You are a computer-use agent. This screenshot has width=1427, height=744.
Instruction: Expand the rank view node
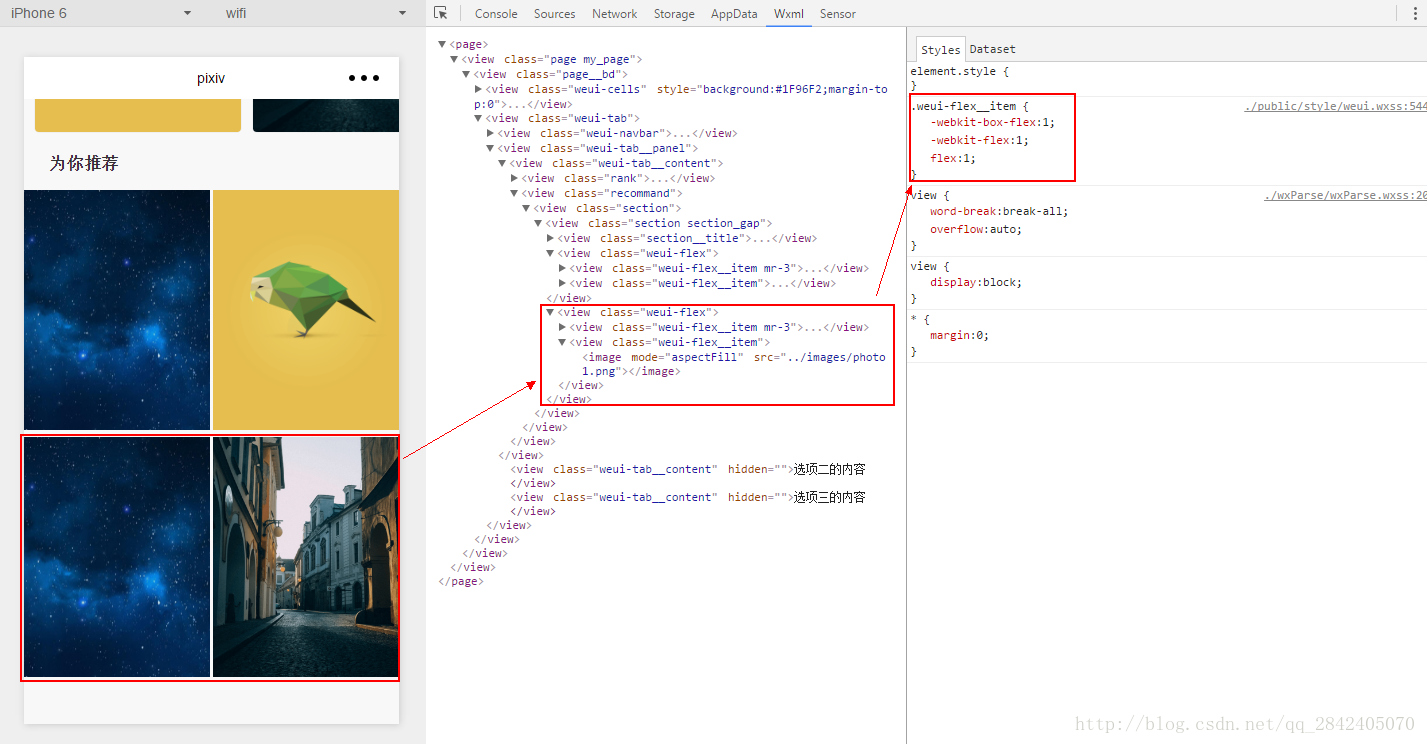click(514, 178)
